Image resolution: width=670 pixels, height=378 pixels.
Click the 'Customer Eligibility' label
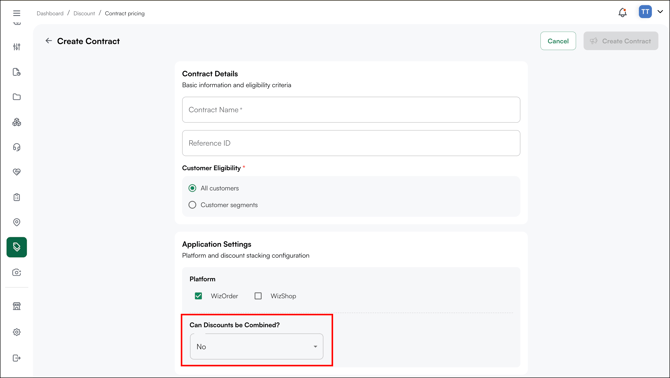(x=212, y=168)
